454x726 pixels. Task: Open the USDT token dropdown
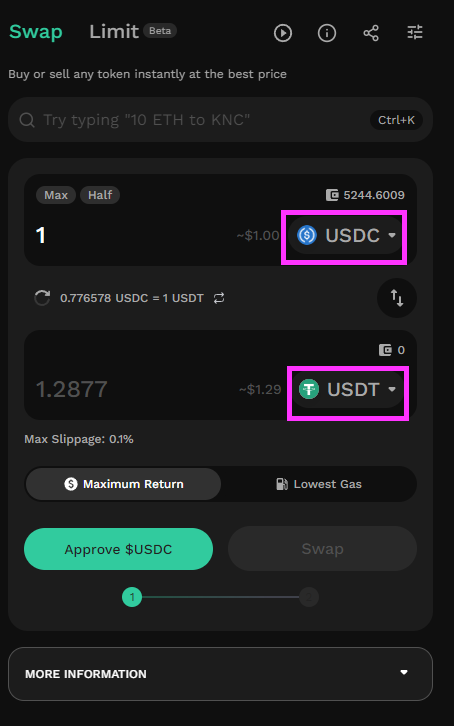[348, 389]
